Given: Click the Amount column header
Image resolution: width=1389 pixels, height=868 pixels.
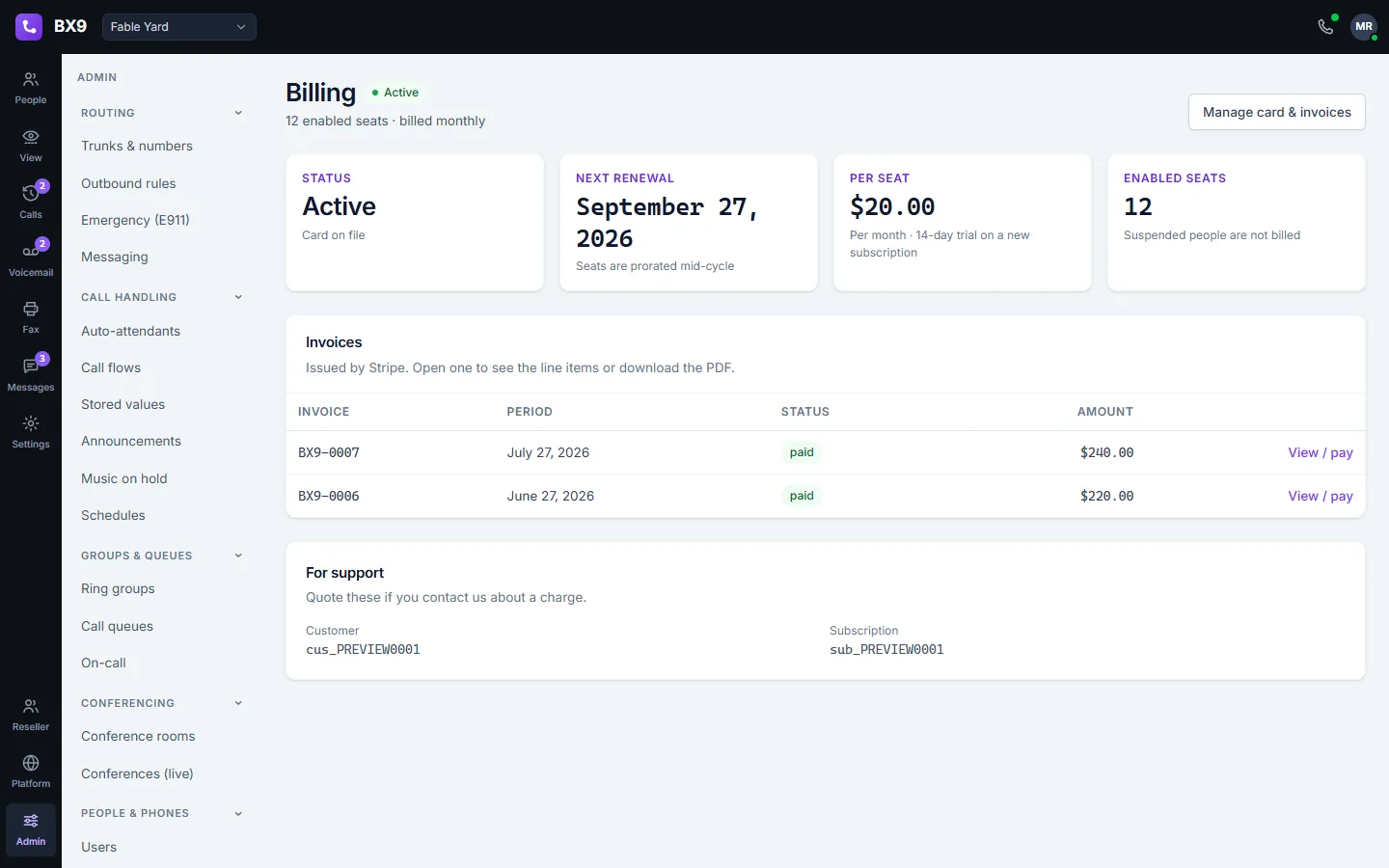Looking at the screenshot, I should [1105, 412].
